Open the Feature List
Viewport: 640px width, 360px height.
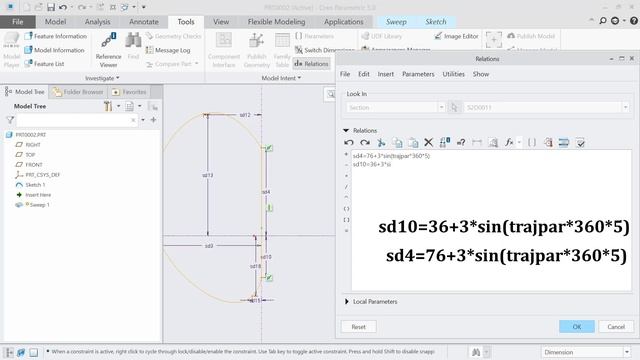pyautogui.click(x=44, y=64)
